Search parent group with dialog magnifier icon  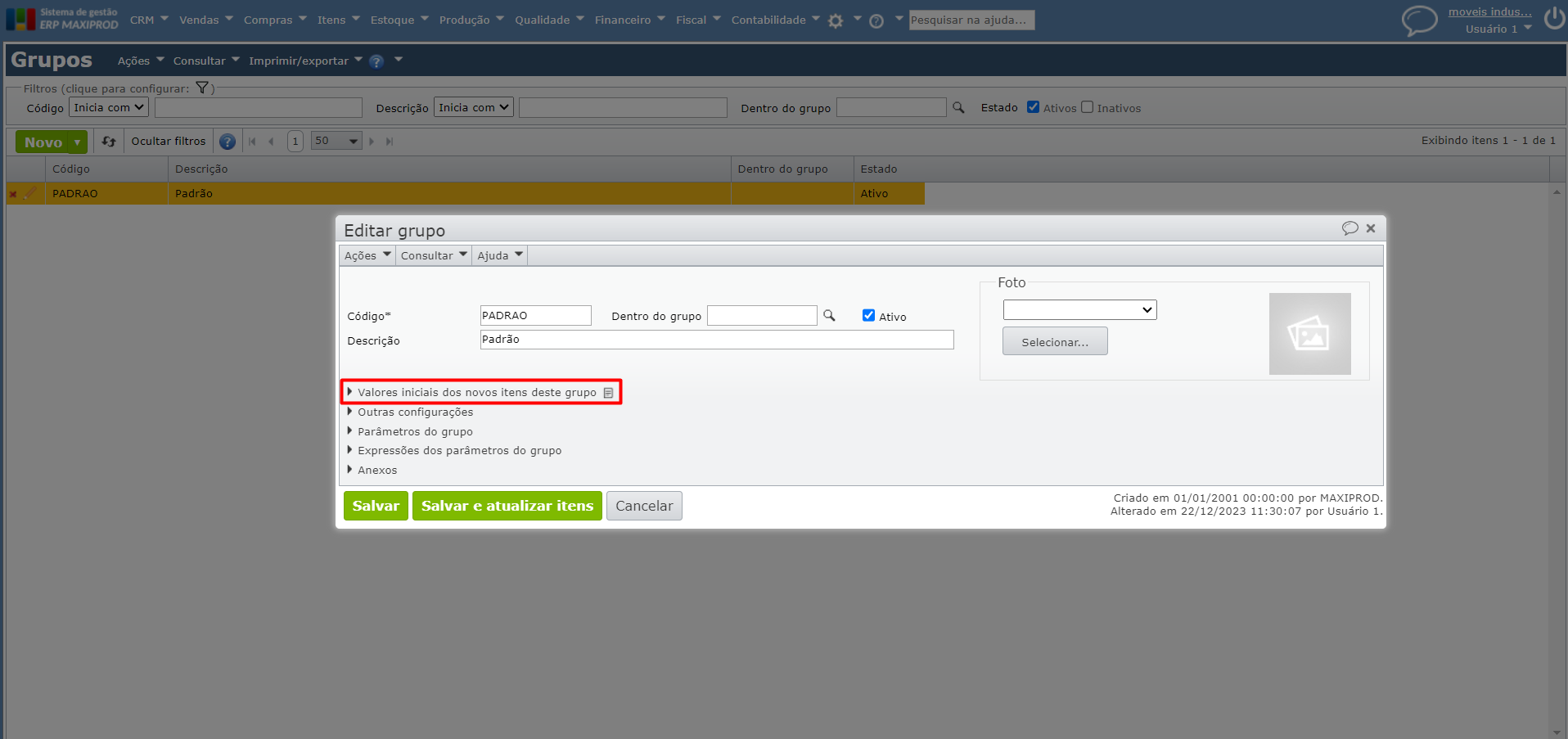click(x=829, y=315)
